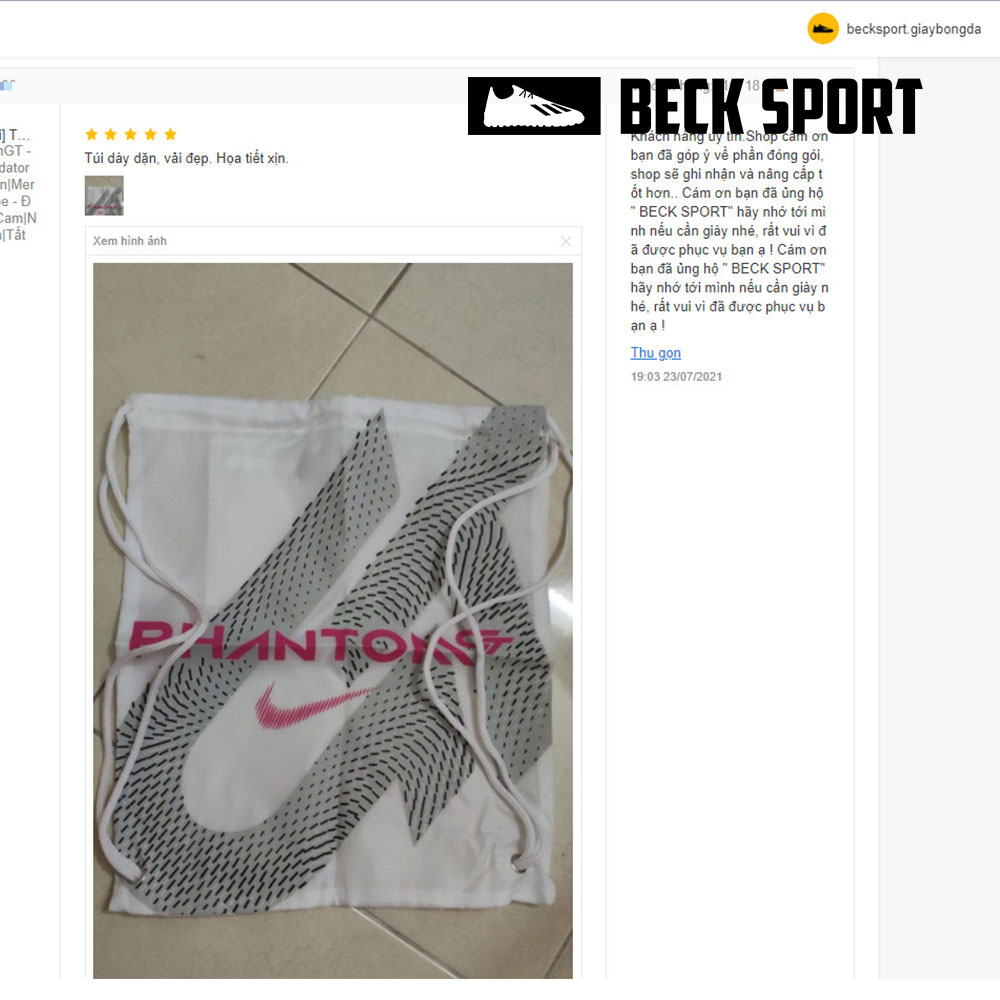Image resolution: width=1000 pixels, height=1000 pixels.
Task: Click the Xem hình ảnh header label
Action: tap(129, 241)
